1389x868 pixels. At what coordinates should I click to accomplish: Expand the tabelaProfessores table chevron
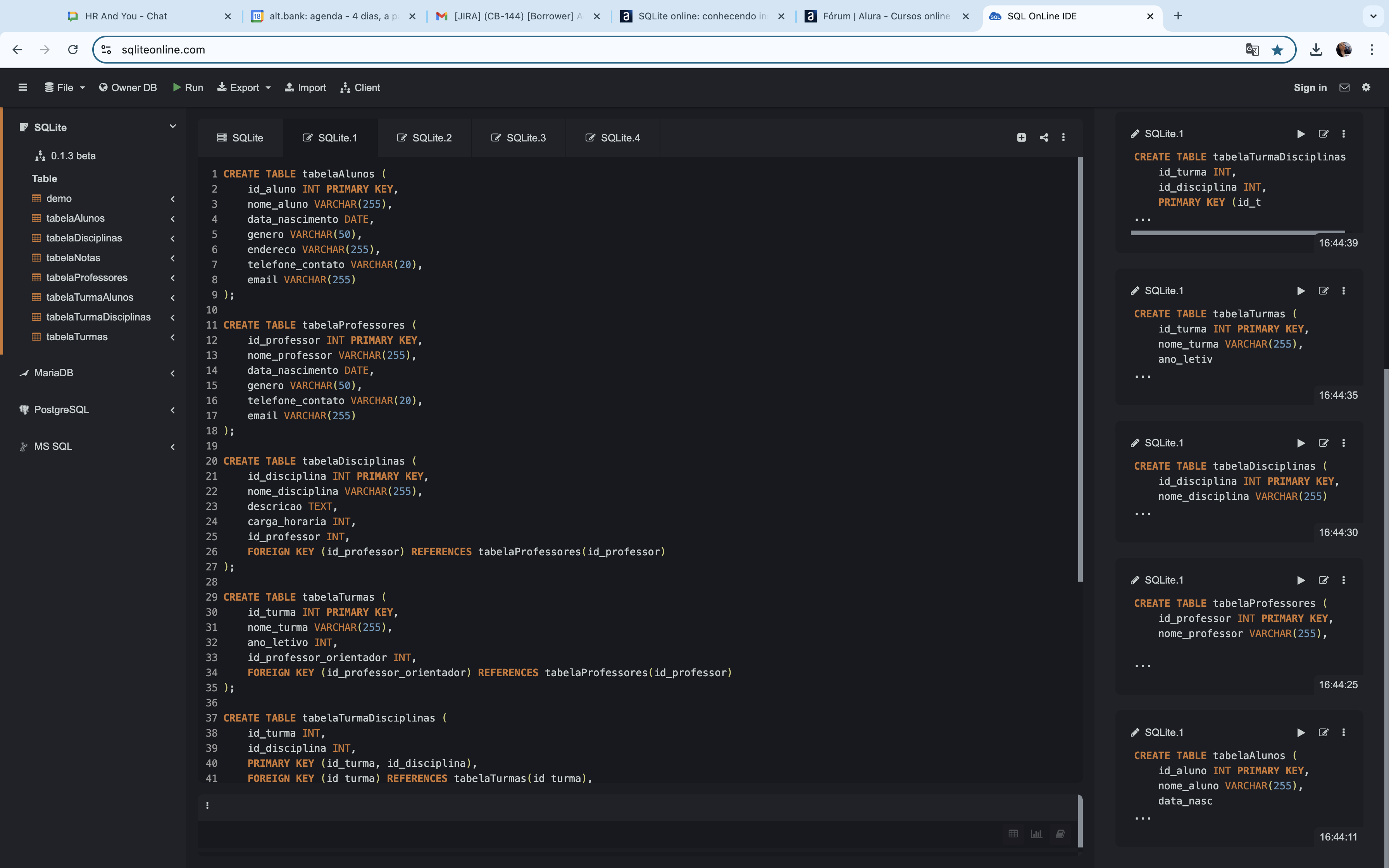coord(173,278)
